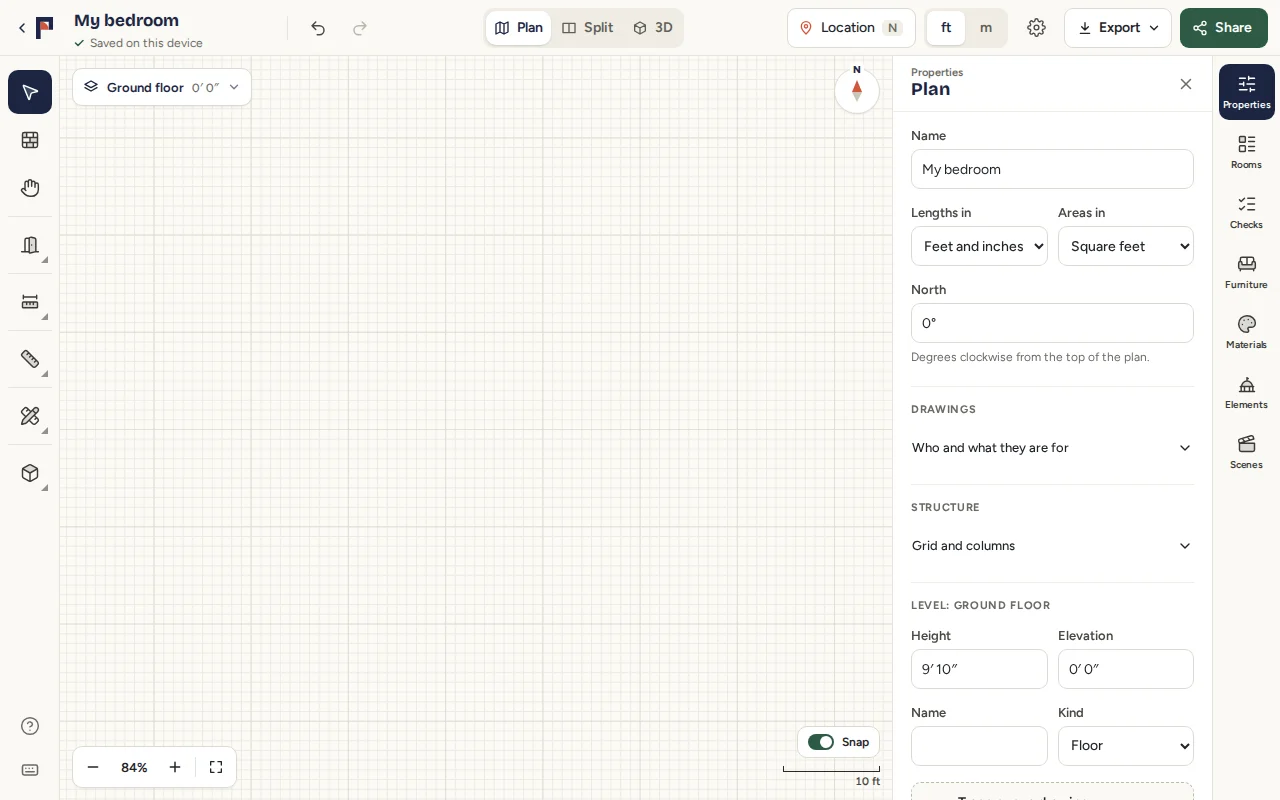Open the Rooms panel
This screenshot has width=1280, height=800.
1246,152
